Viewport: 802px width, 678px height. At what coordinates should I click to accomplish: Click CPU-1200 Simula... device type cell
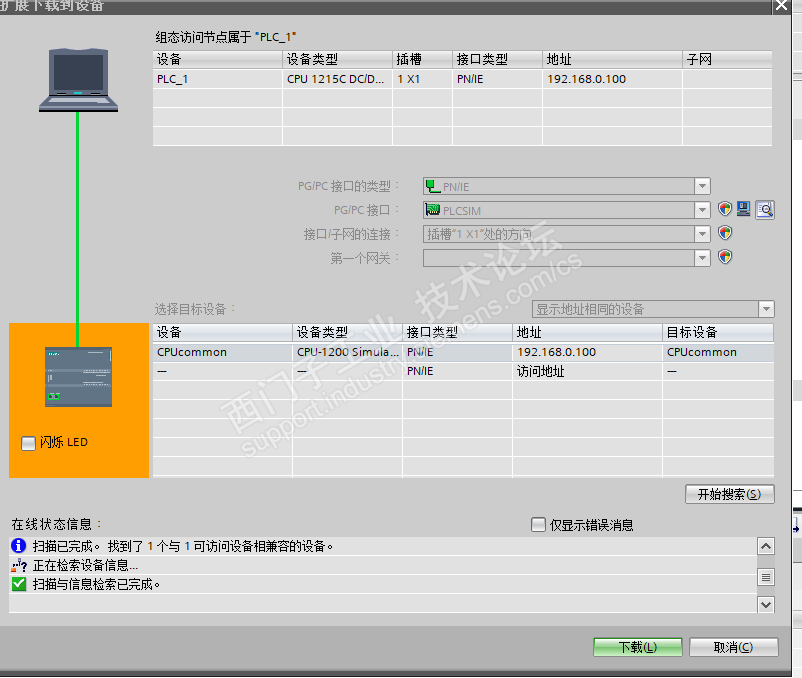(x=347, y=352)
